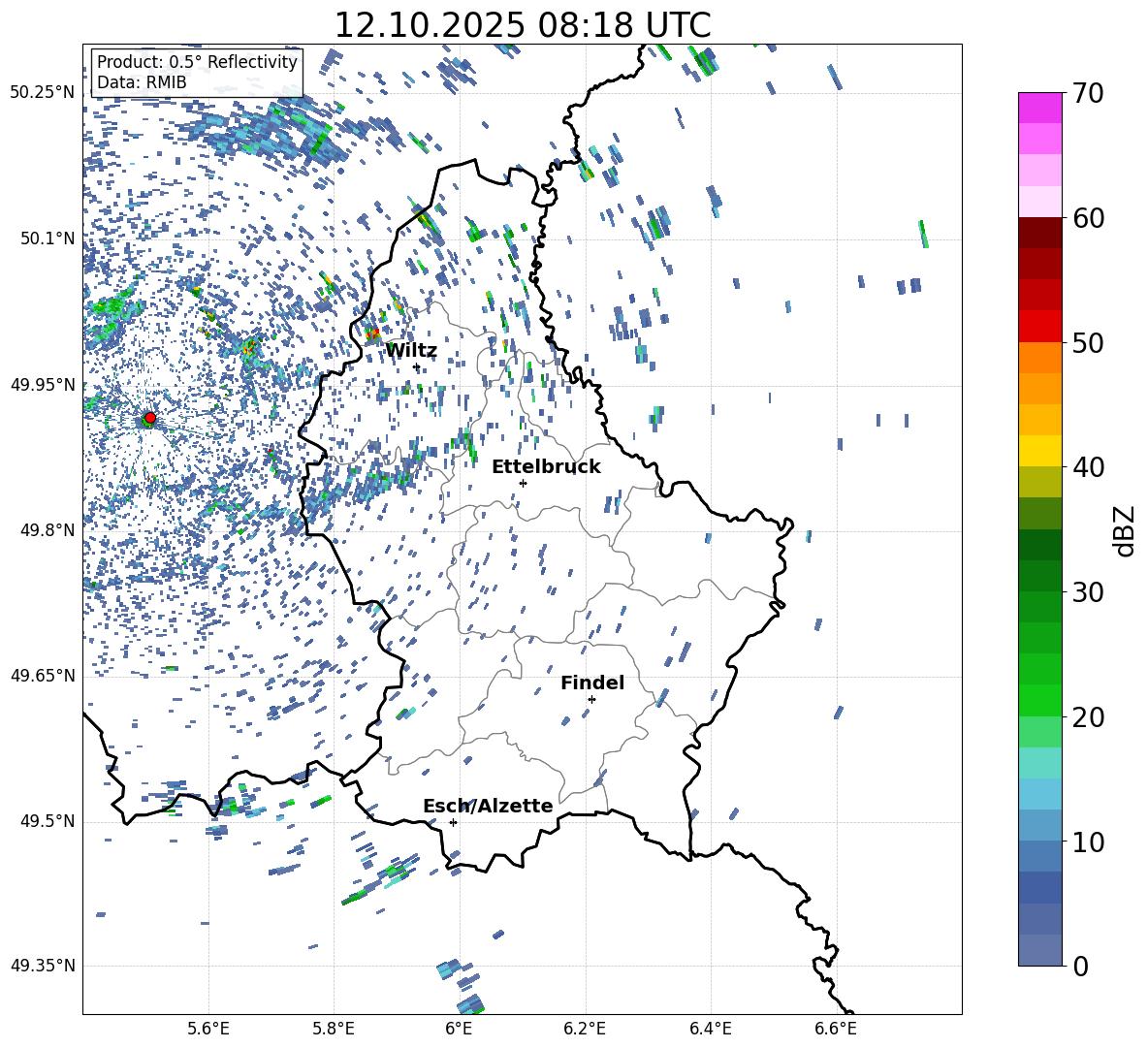
Task: Click the 6.2°E longitude label
Action: click(x=585, y=1029)
